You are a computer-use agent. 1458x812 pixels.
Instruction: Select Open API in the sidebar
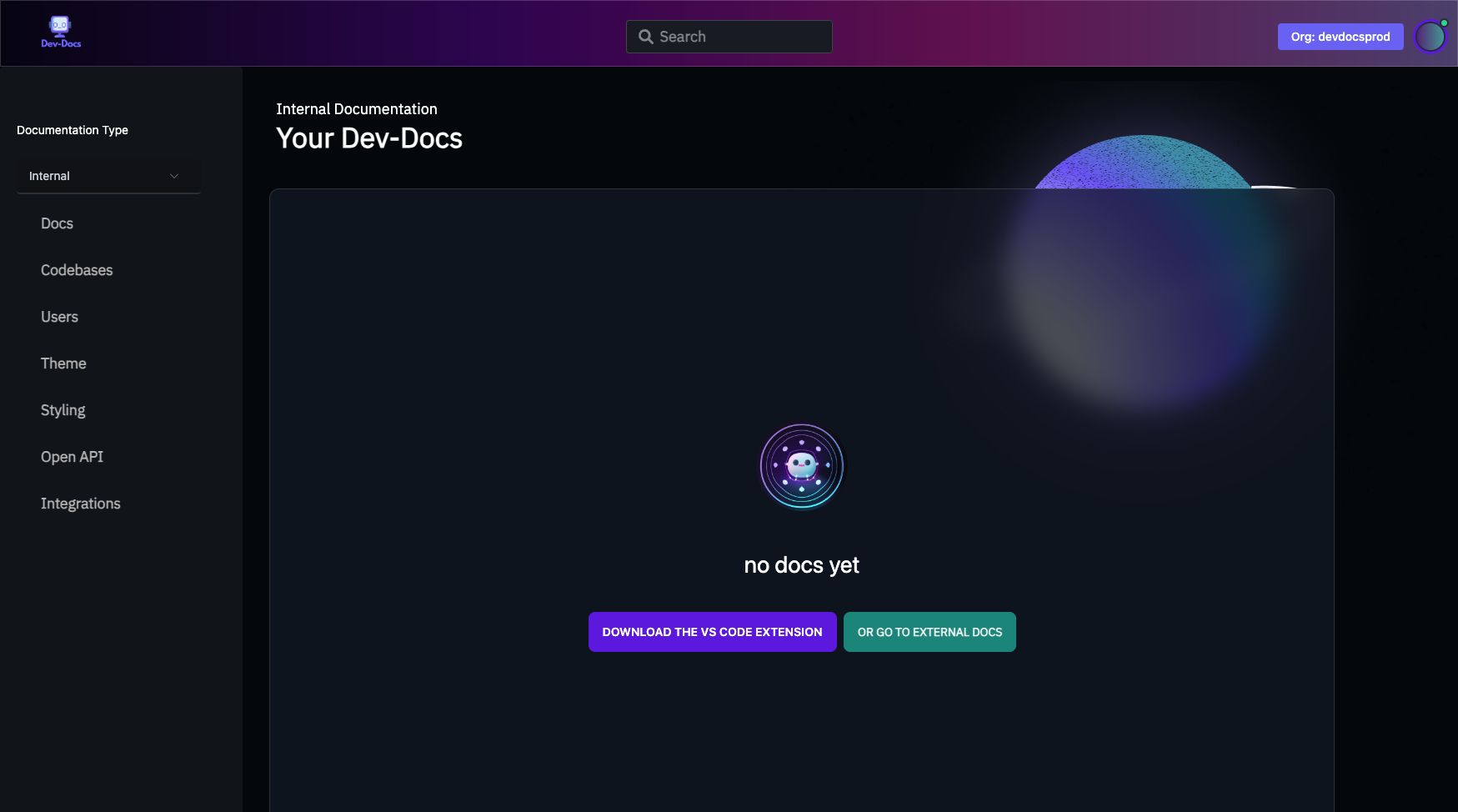click(72, 457)
